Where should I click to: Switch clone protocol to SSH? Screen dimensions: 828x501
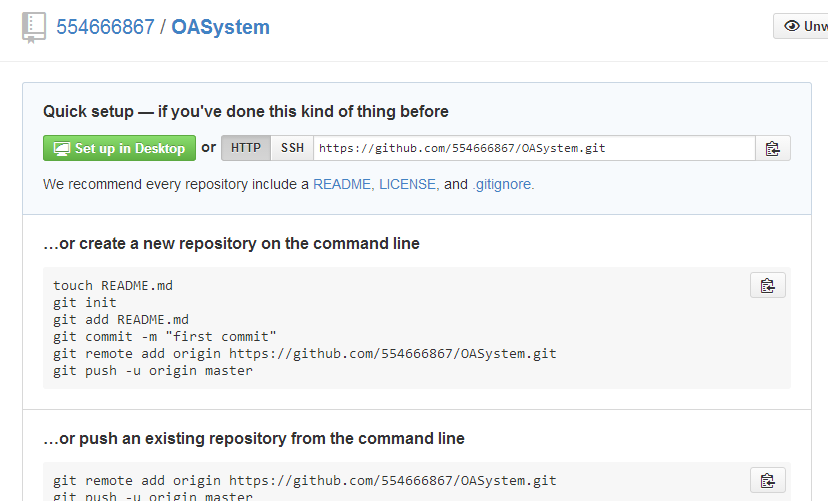tap(292, 148)
